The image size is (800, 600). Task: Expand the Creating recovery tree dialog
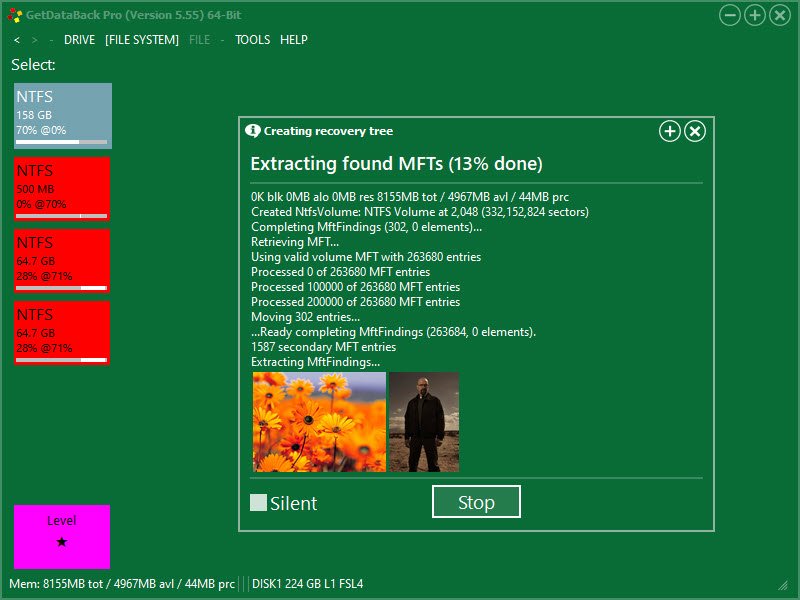pyautogui.click(x=669, y=131)
